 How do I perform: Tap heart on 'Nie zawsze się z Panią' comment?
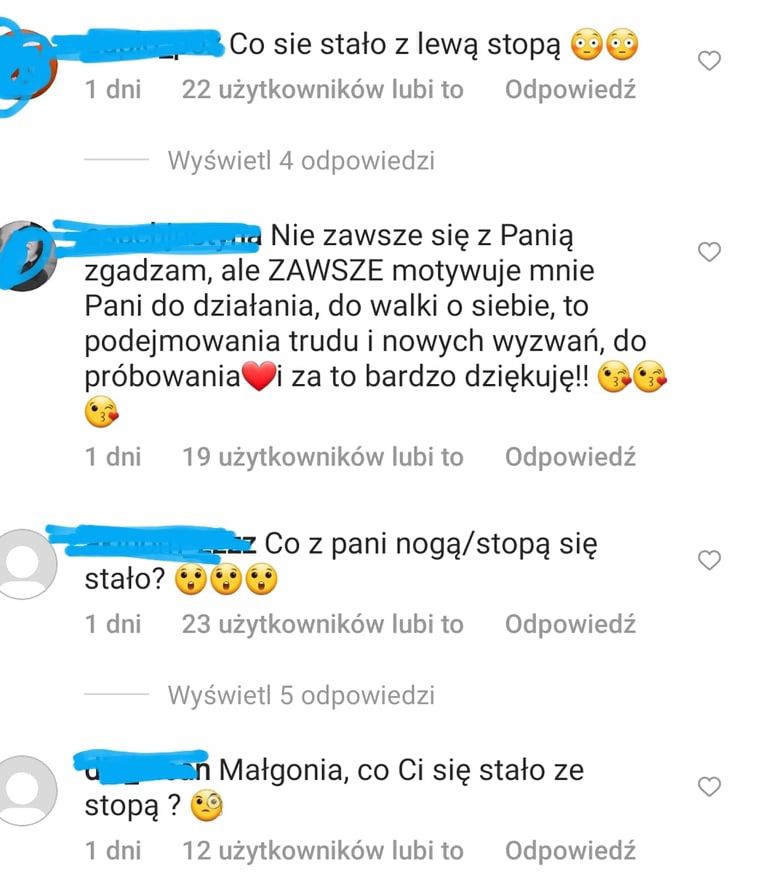709,251
